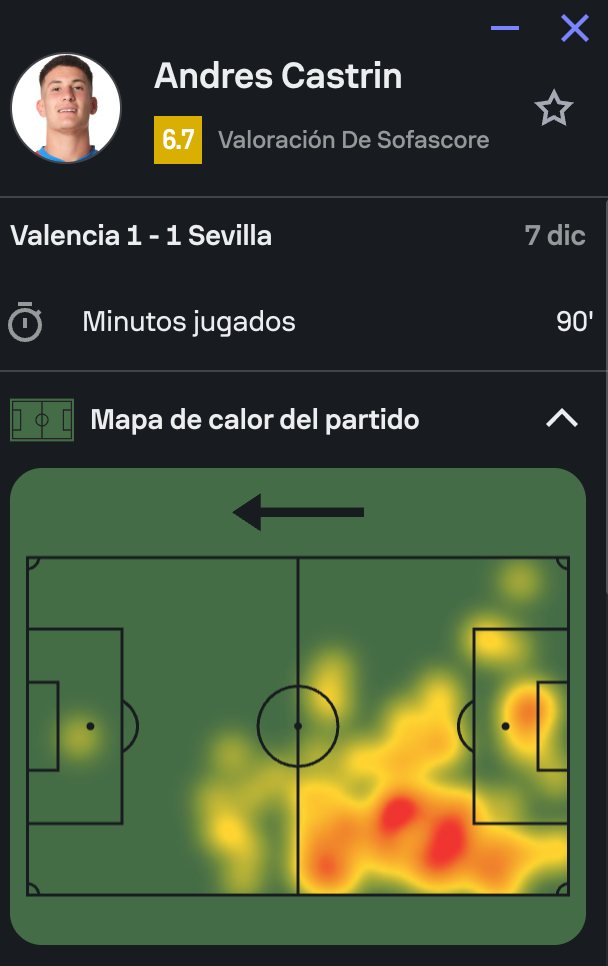Click the left goal box on the pitch
The height and width of the screenshot is (966, 608).
pyautogui.click(x=43, y=726)
